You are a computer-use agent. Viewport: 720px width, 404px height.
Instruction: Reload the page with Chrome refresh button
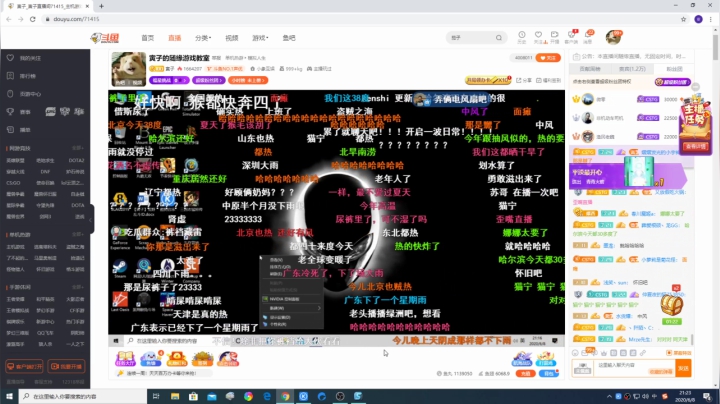[33, 19]
